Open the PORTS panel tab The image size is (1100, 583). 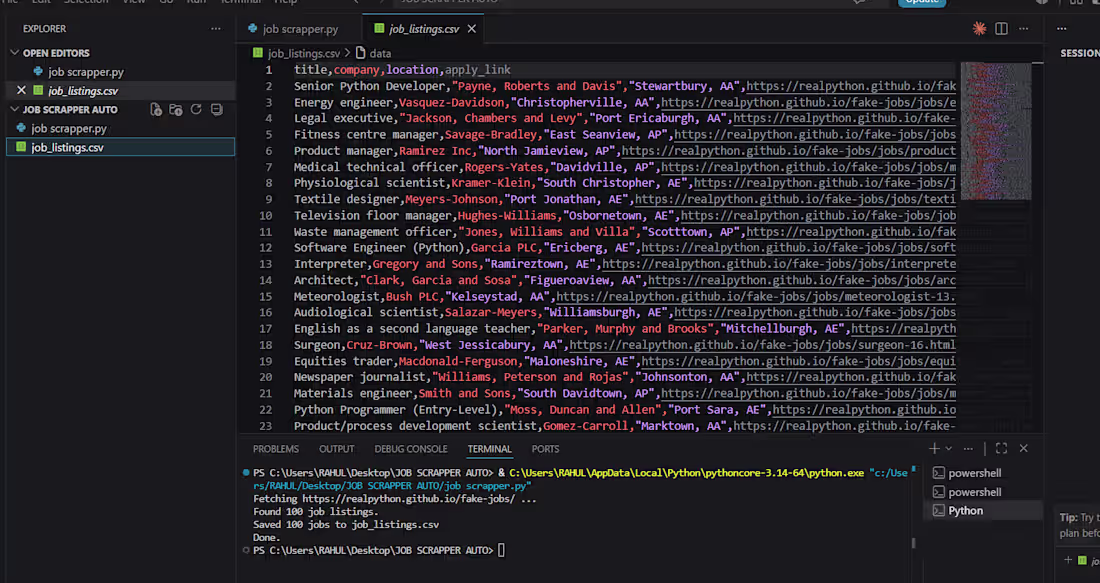pos(545,449)
